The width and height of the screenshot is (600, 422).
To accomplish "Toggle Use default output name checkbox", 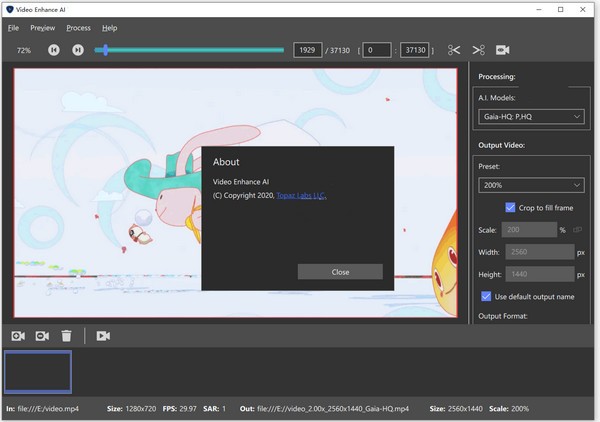I will 487,296.
